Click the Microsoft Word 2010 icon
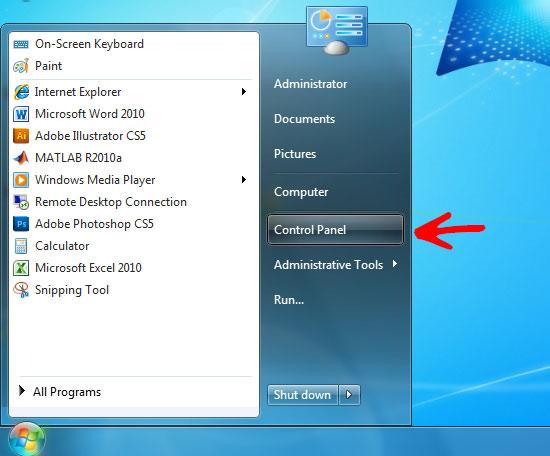Screen dimensions: 550x456 point(21,114)
